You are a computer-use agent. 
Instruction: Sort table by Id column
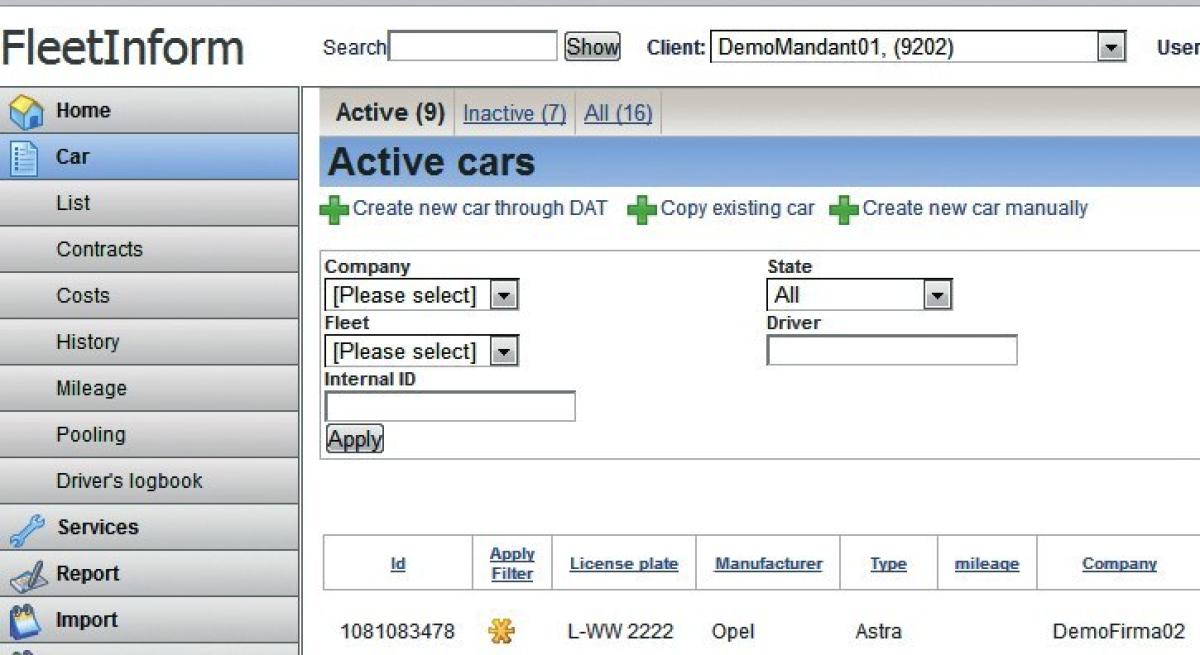click(x=398, y=564)
